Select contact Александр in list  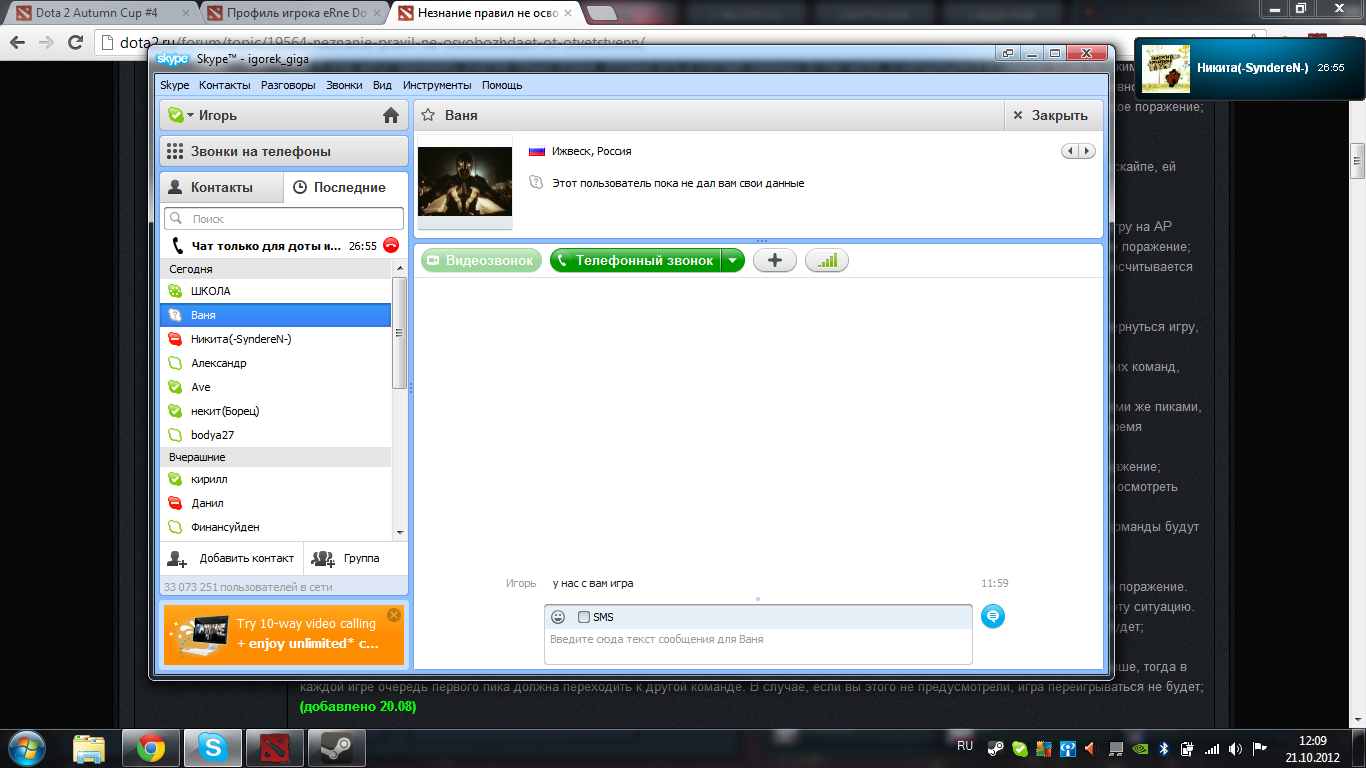[x=276, y=363]
